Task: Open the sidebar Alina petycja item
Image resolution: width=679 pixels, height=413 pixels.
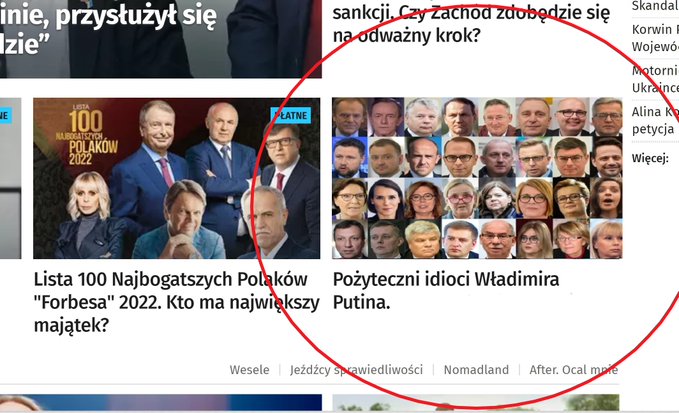Action: pos(655,120)
